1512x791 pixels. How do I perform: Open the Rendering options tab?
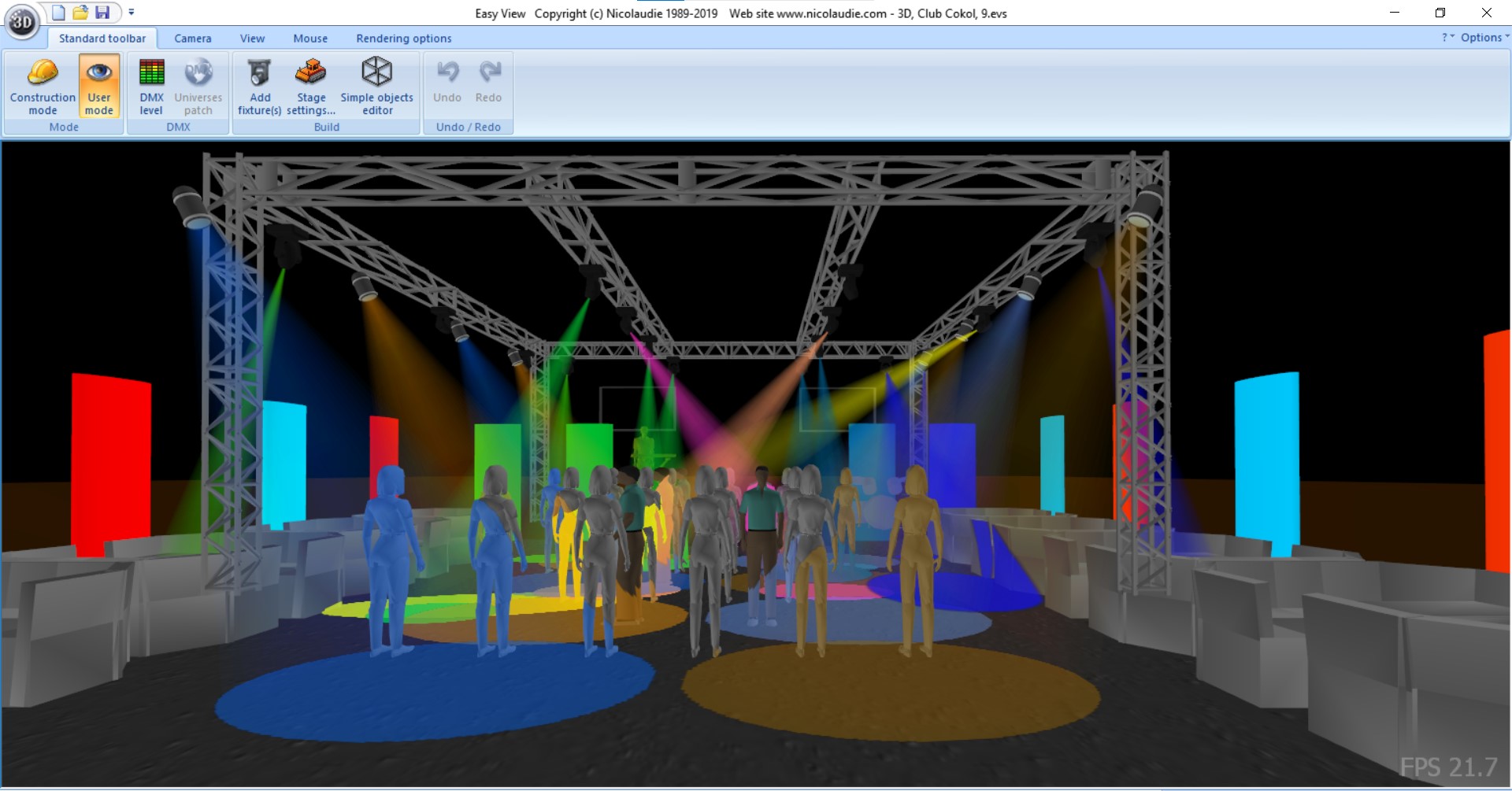(404, 38)
